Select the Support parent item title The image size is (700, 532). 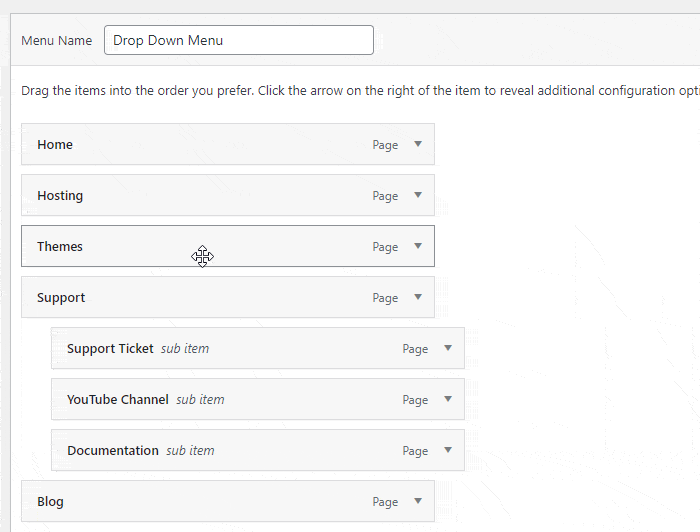(x=61, y=298)
